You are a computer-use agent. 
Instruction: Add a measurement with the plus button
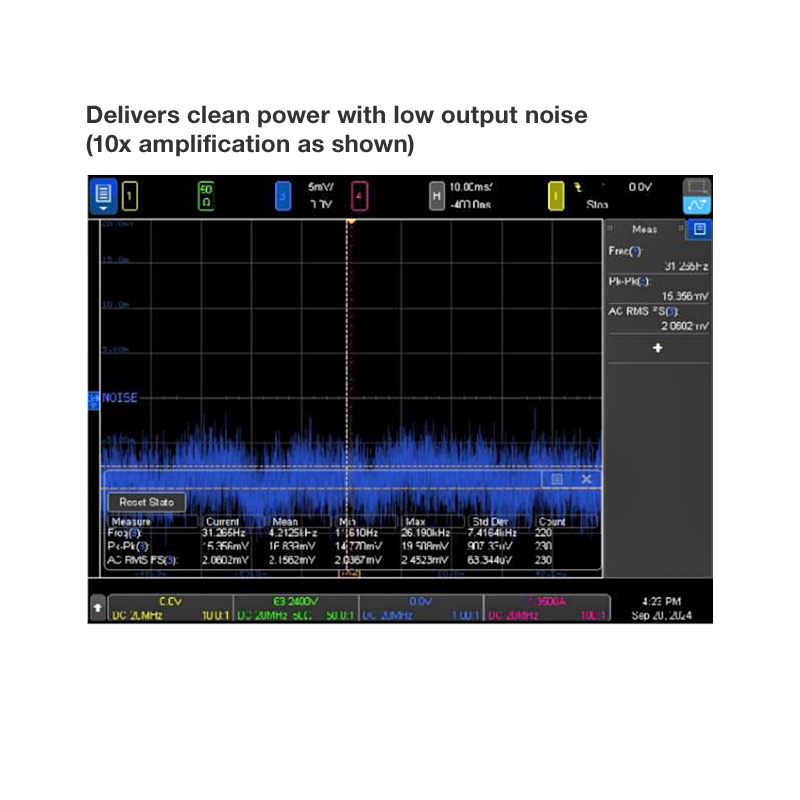658,348
